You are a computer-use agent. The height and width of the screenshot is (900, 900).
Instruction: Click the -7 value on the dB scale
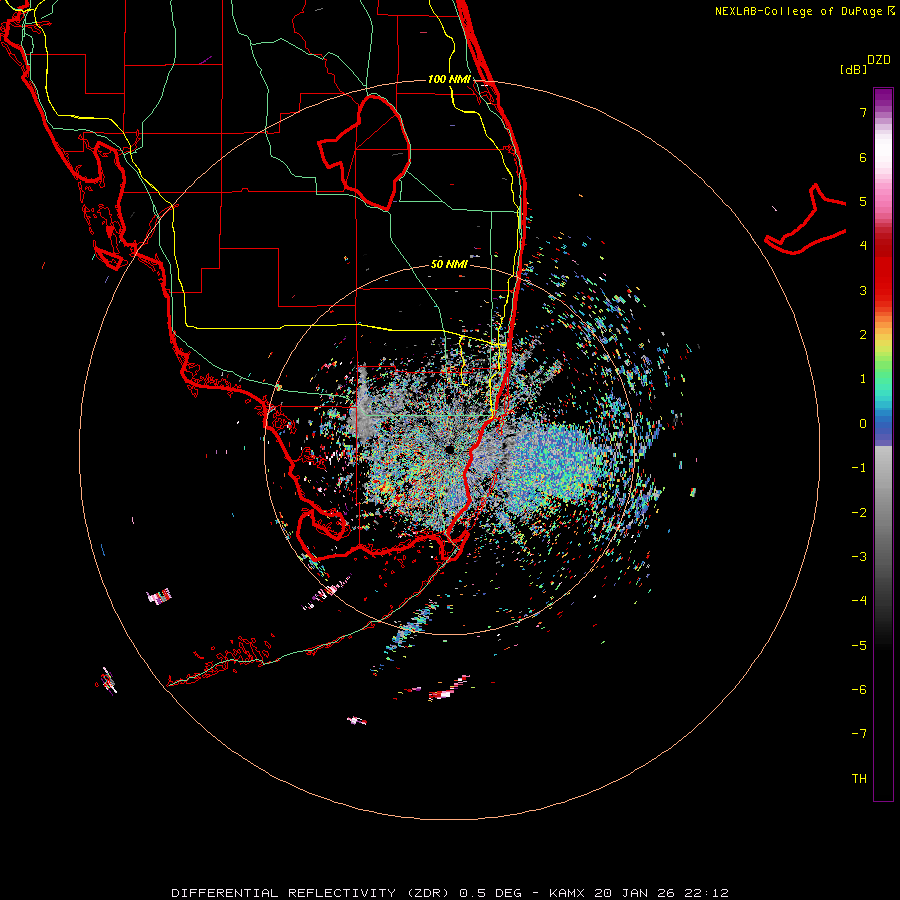pos(859,734)
